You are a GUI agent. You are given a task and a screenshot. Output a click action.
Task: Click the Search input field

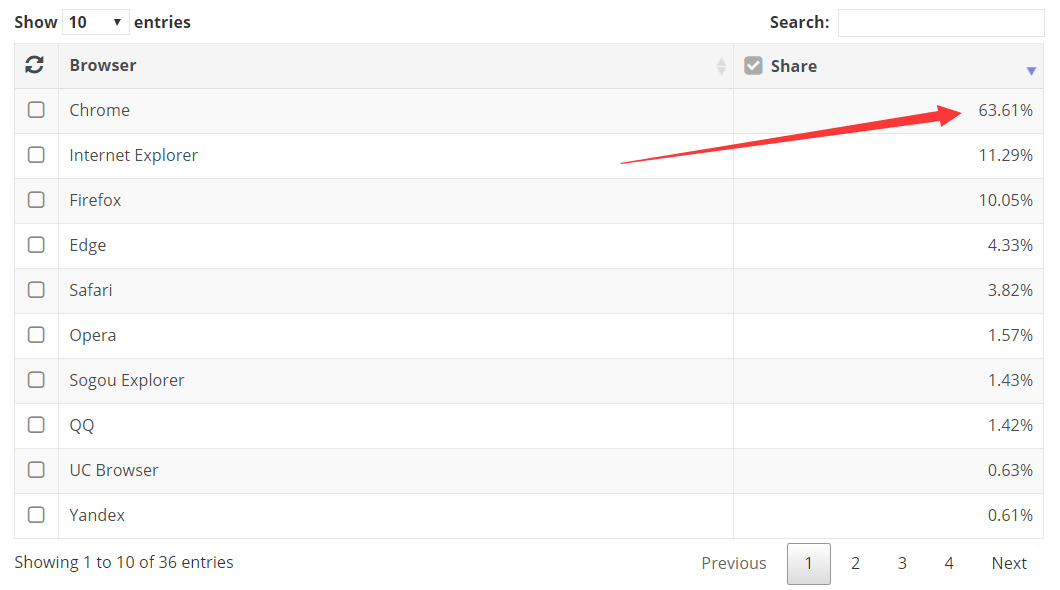(940, 22)
